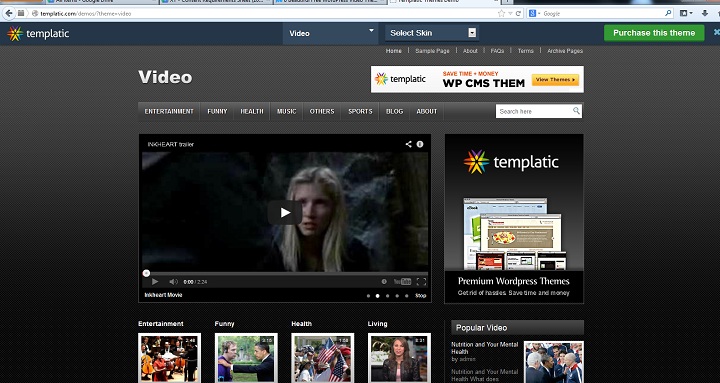Select the BLOG menu item
This screenshot has width=720, height=383.
(x=394, y=112)
